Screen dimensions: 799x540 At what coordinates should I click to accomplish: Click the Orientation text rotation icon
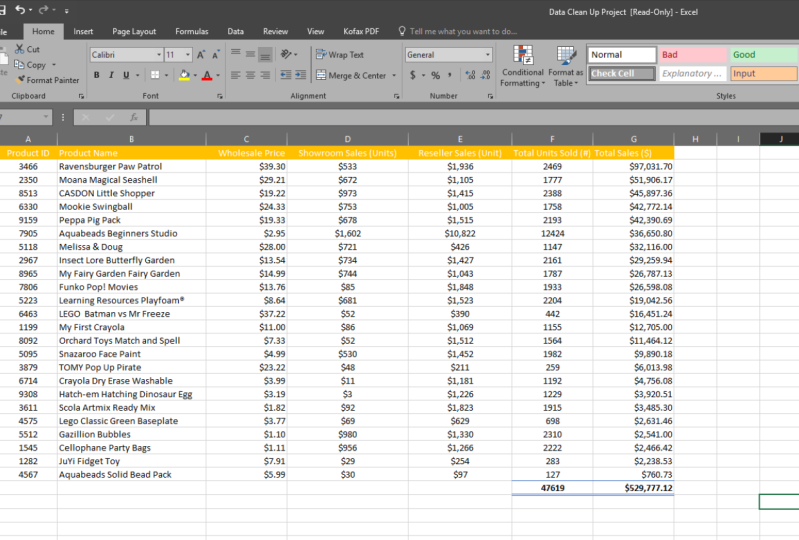(x=286, y=54)
